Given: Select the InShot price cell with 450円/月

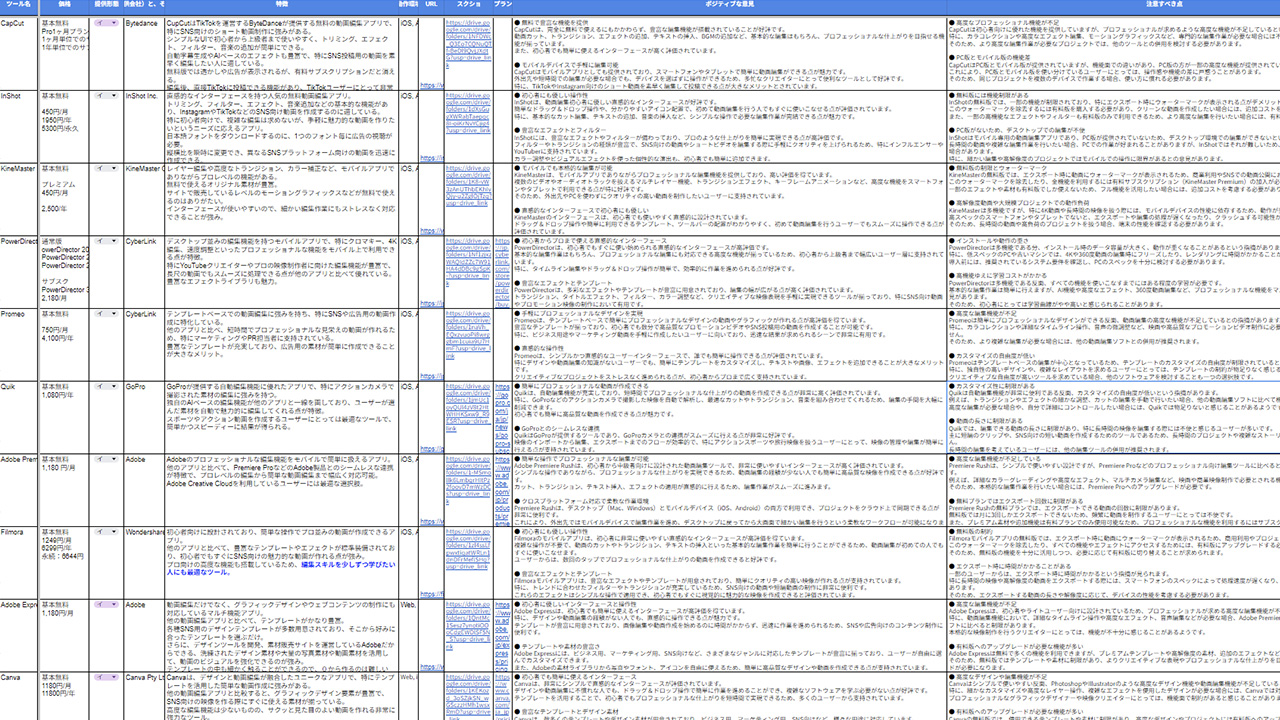Looking at the screenshot, I should click(64, 125).
